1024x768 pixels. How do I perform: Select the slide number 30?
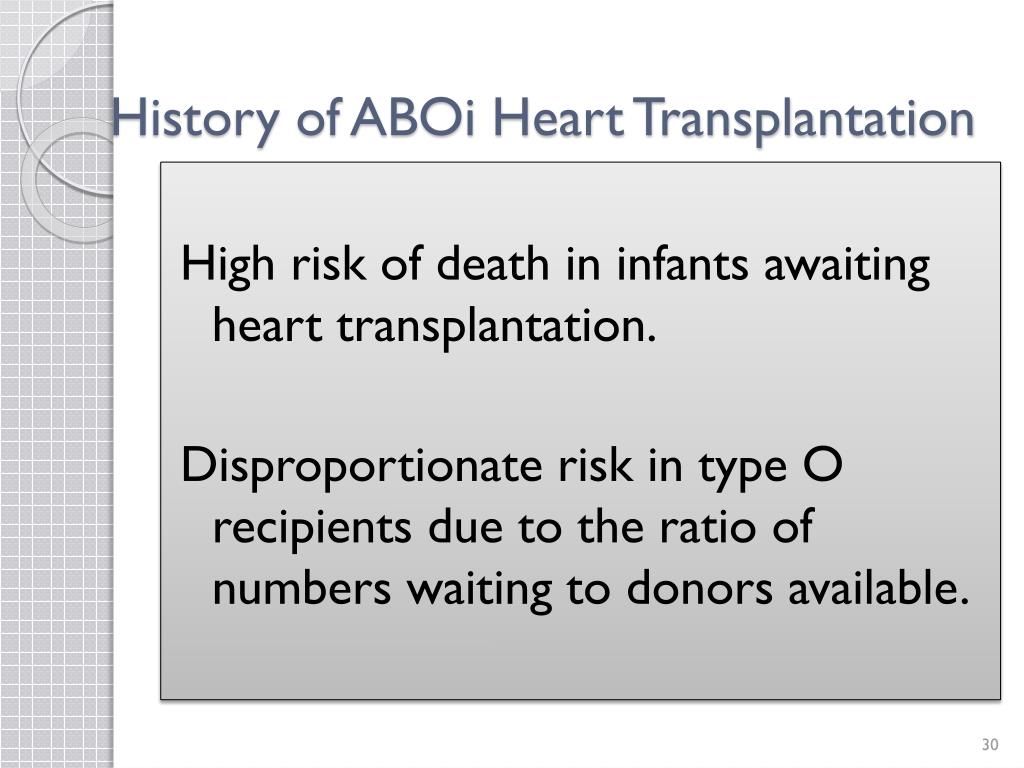[x=990, y=744]
